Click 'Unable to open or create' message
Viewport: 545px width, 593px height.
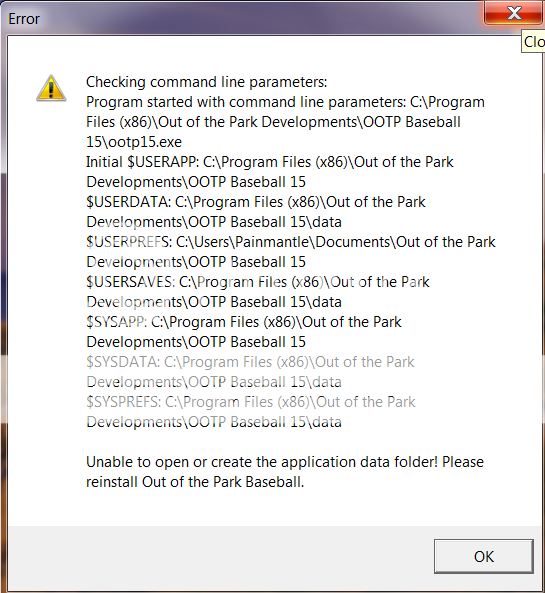285,462
